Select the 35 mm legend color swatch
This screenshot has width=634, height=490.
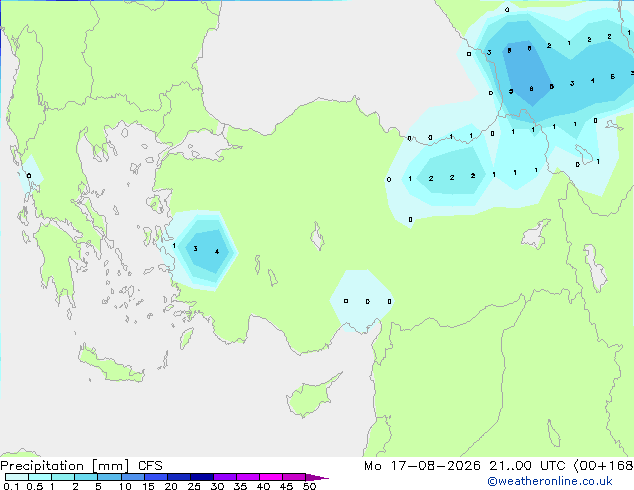(x=247, y=477)
